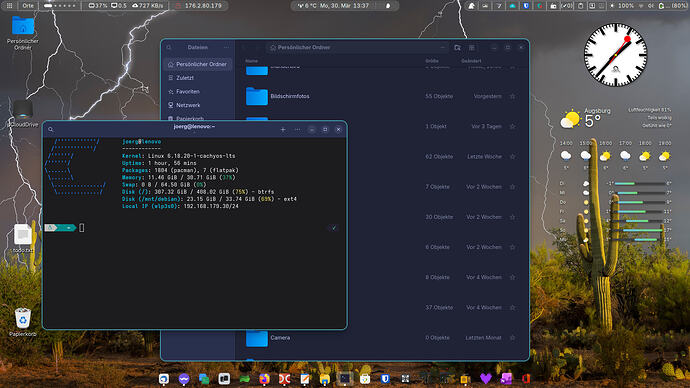
Task: Click the volume speaker icon in the top bar
Action: pyautogui.click(x=651, y=6)
